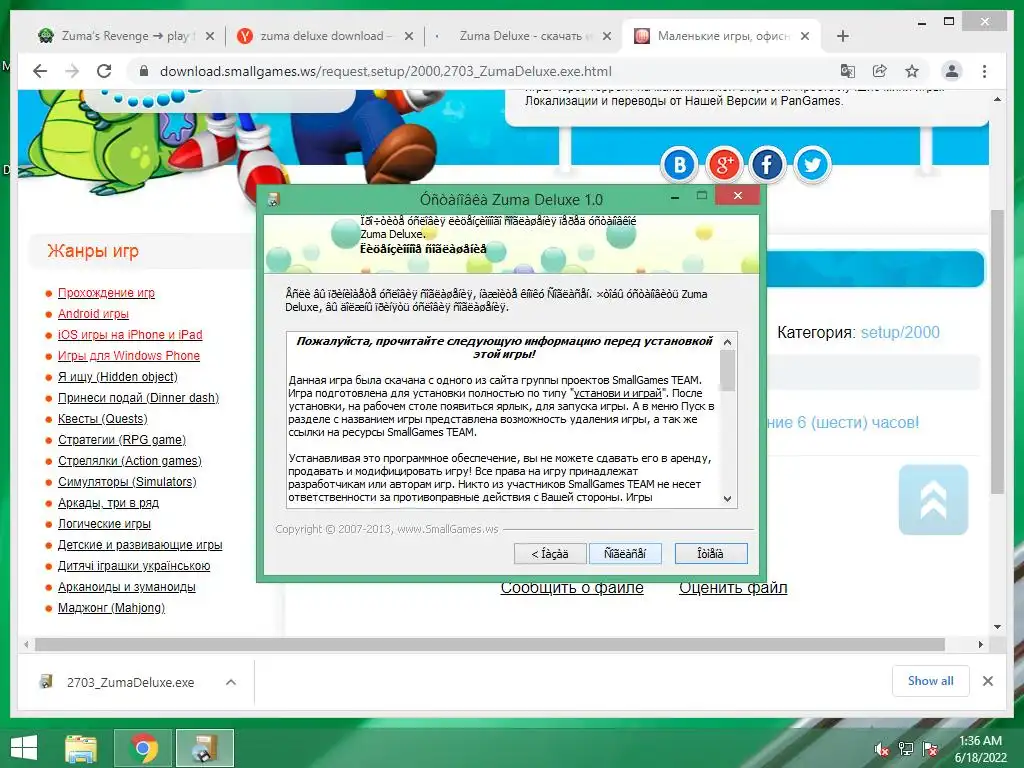The height and width of the screenshot is (768, 1024).
Task: Open Логические игры genre link
Action: tap(104, 524)
